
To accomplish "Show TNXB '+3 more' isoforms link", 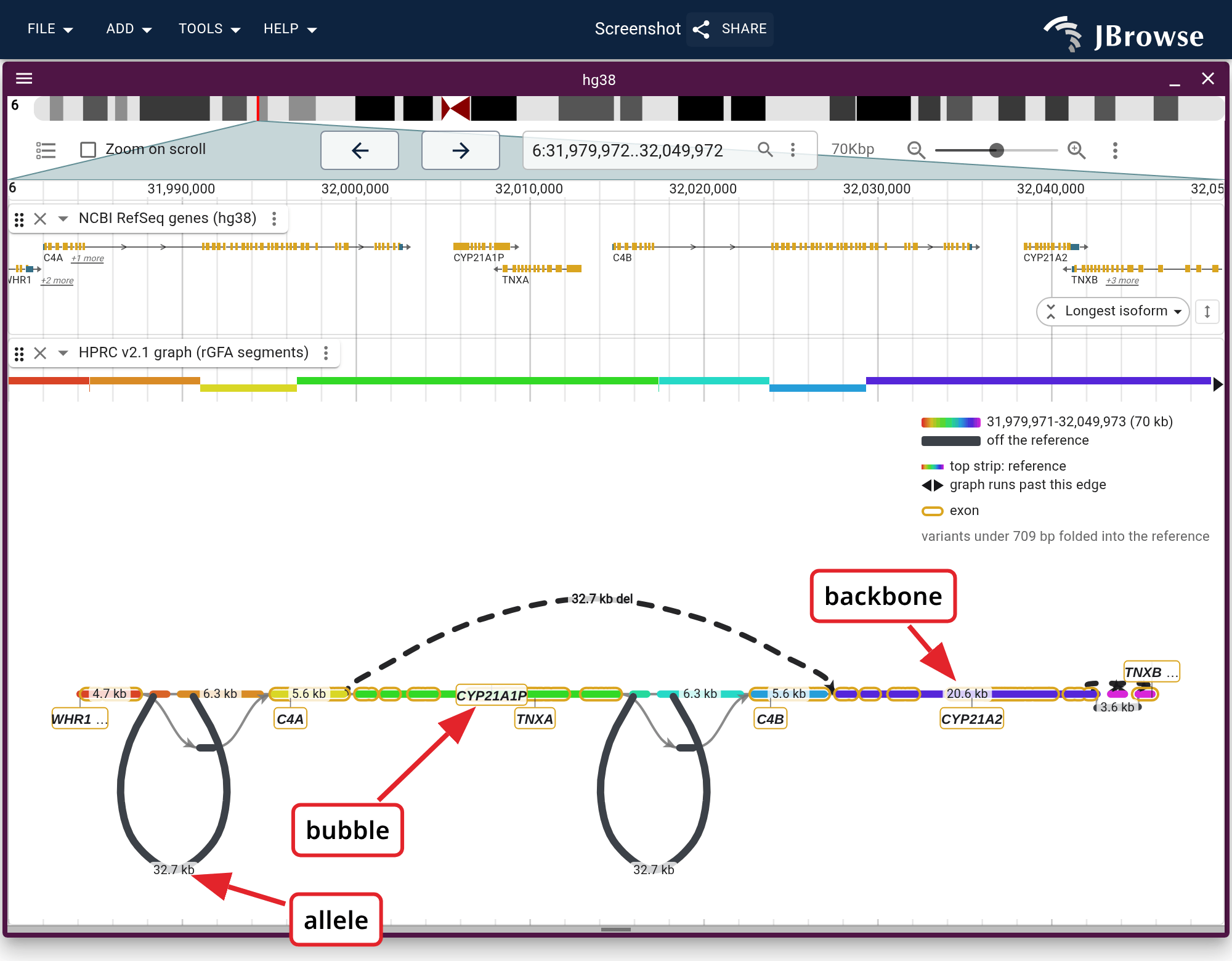I will pyautogui.click(x=1122, y=281).
